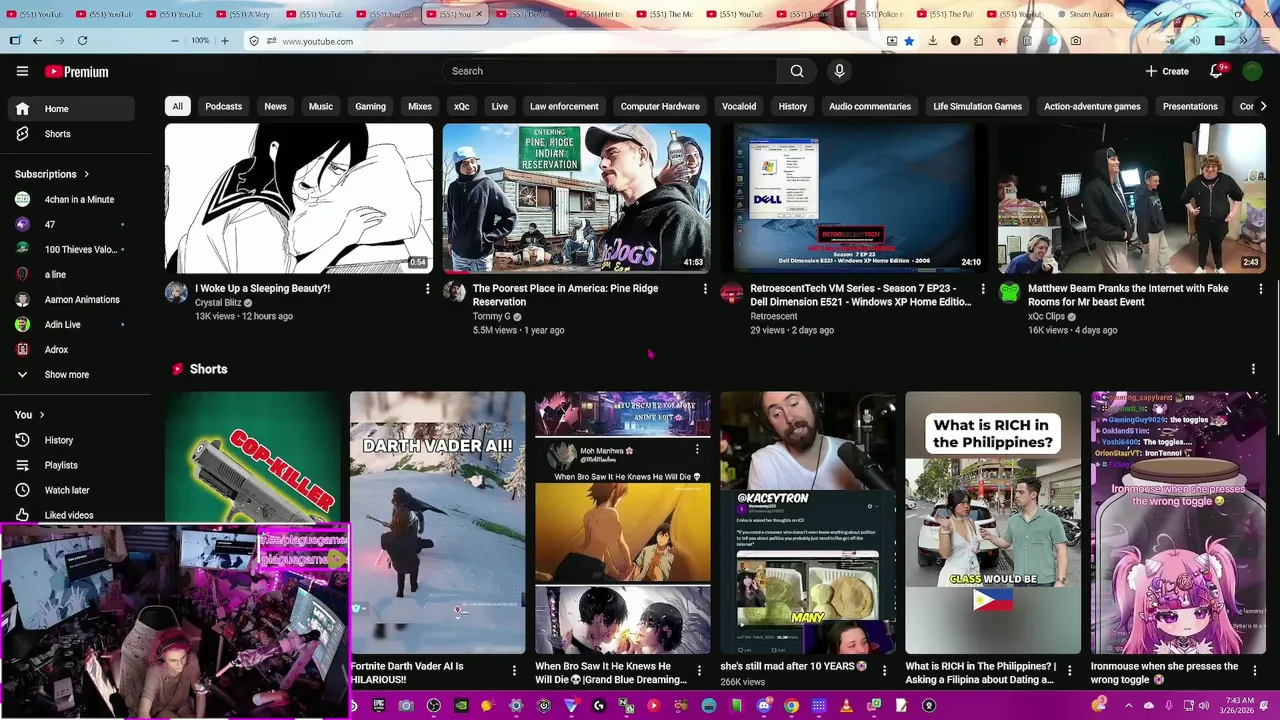Open the account avatar menu
This screenshot has width=1280, height=720.
point(1253,71)
